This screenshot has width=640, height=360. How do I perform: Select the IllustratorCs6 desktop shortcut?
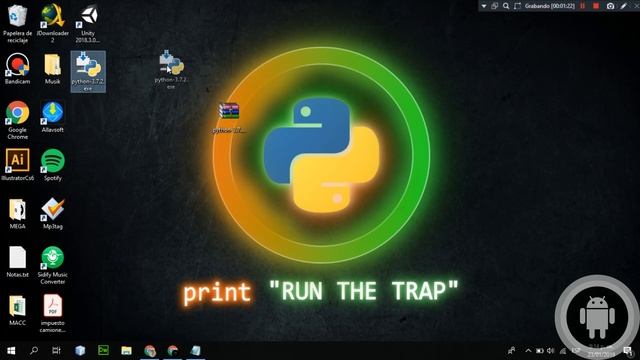17,165
